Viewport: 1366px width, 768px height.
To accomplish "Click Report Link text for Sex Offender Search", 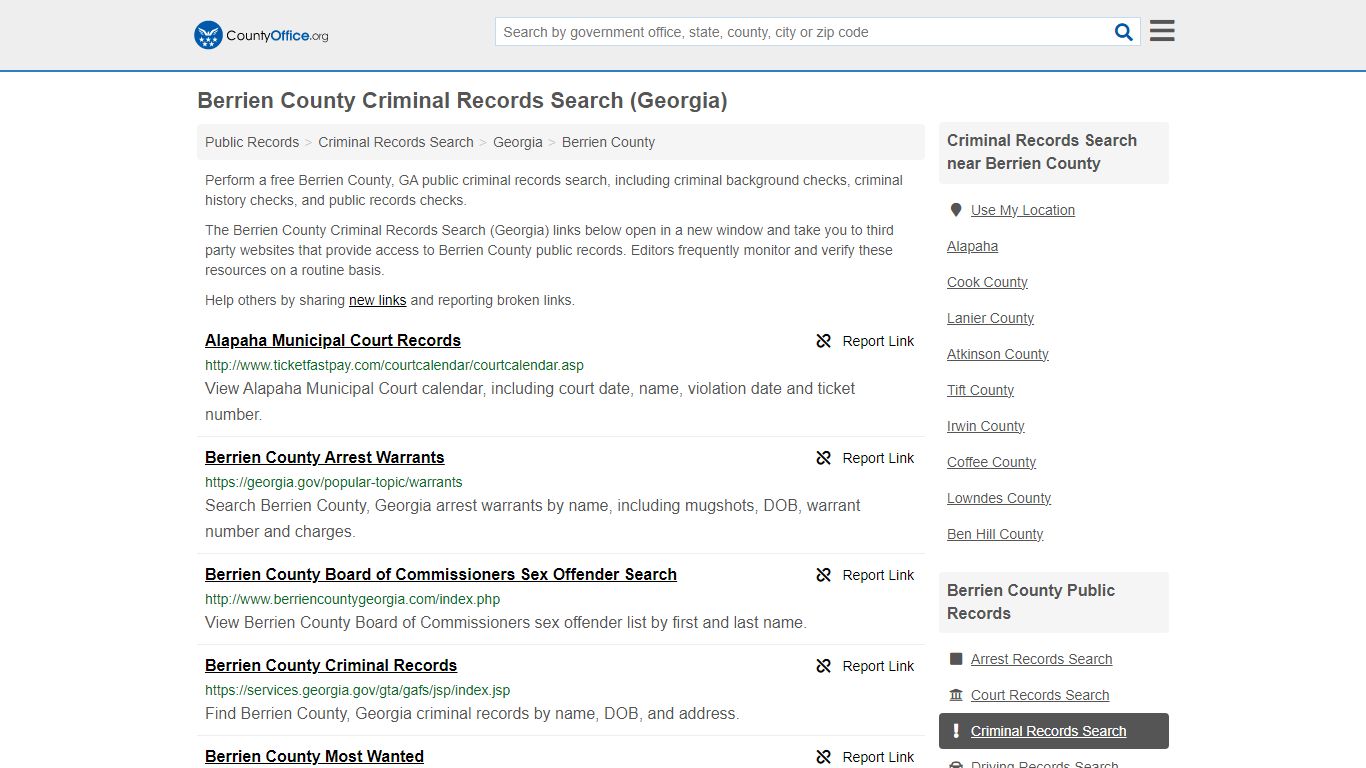I will pos(878,575).
